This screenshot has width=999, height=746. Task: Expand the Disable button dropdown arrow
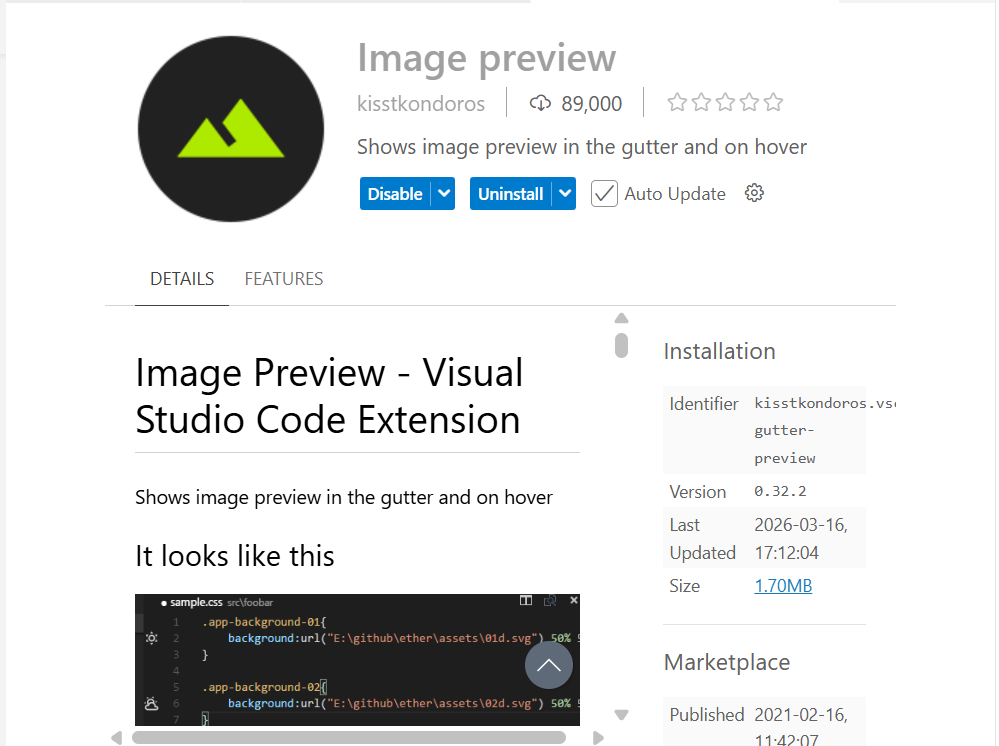click(x=444, y=193)
